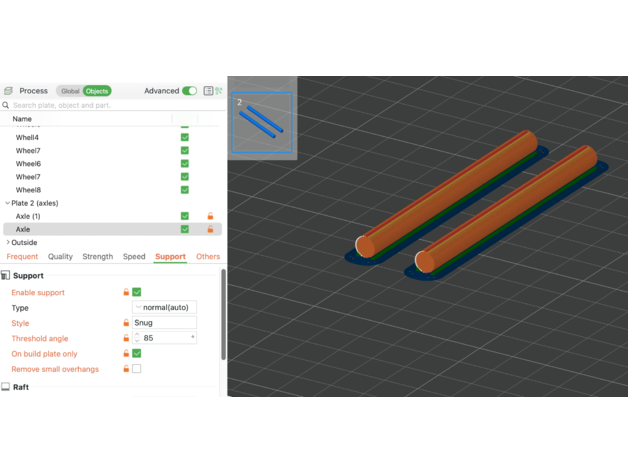
Task: Click the lock icon beside Threshold angle
Action: [x=125, y=338]
